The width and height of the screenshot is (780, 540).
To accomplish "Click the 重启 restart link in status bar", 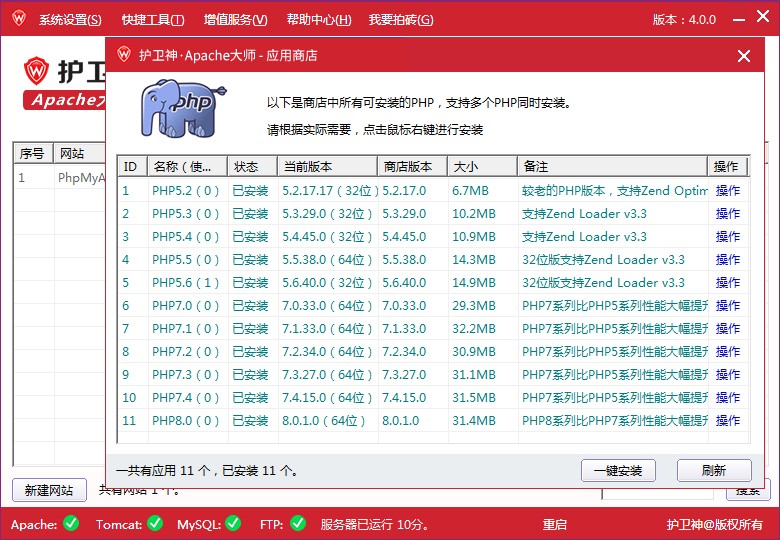I will [x=554, y=524].
